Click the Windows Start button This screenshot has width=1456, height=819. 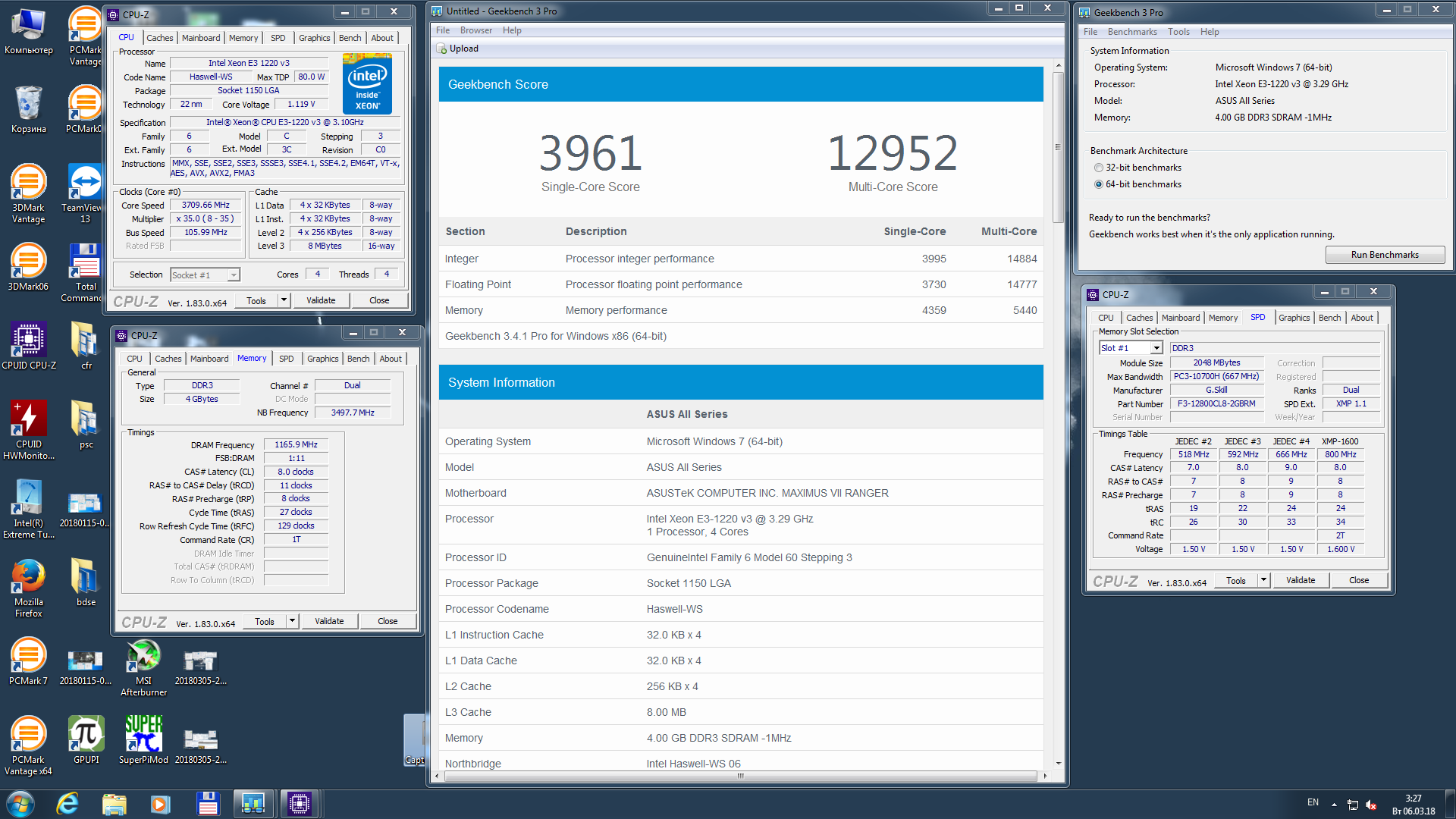coord(20,803)
